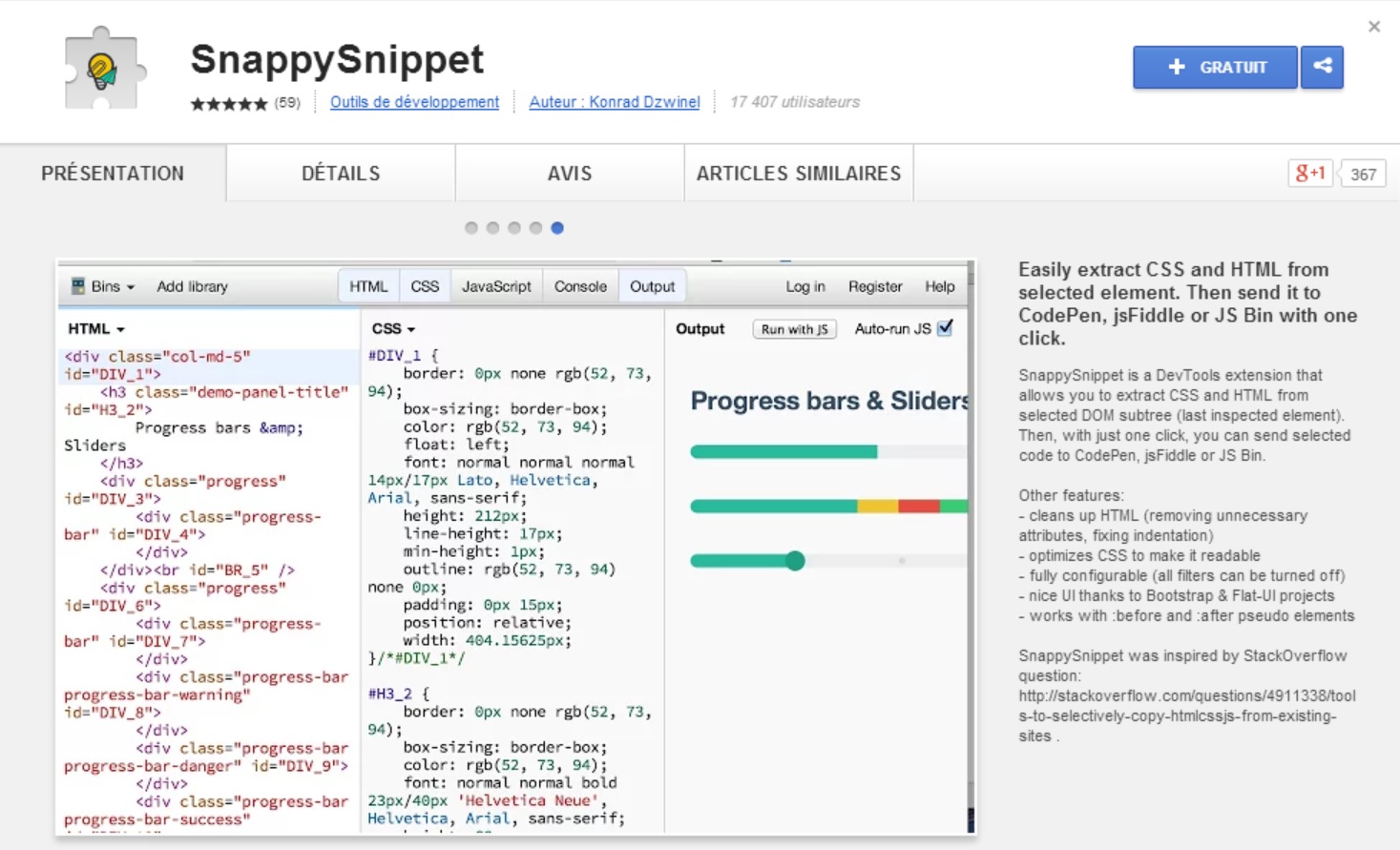Screen dimensions: 1400x850
Task: Open the Outils de développement category link
Action: point(414,102)
